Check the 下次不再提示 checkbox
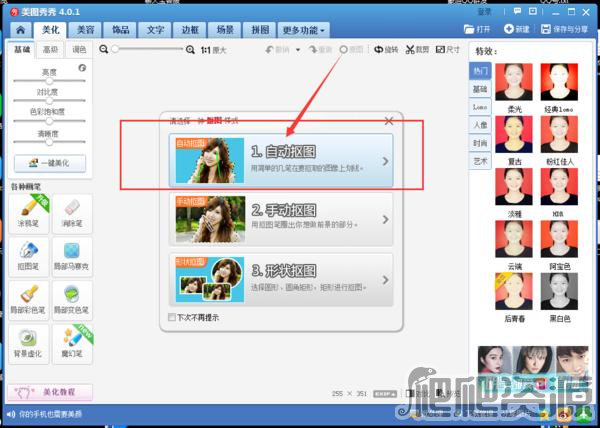Viewport: 600px width, 428px height. point(172,317)
